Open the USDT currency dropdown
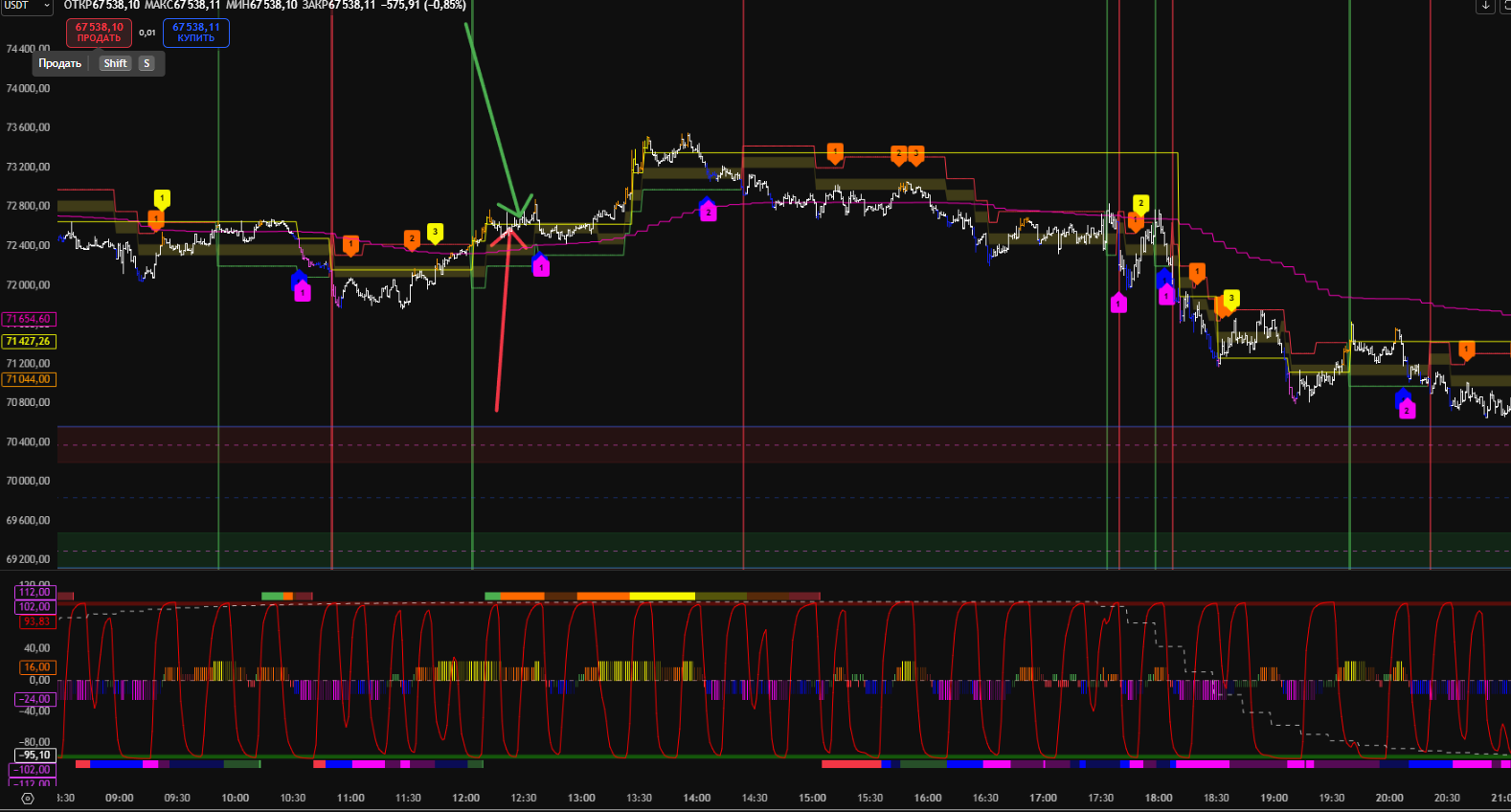This screenshot has height=812, width=1511. point(27,6)
